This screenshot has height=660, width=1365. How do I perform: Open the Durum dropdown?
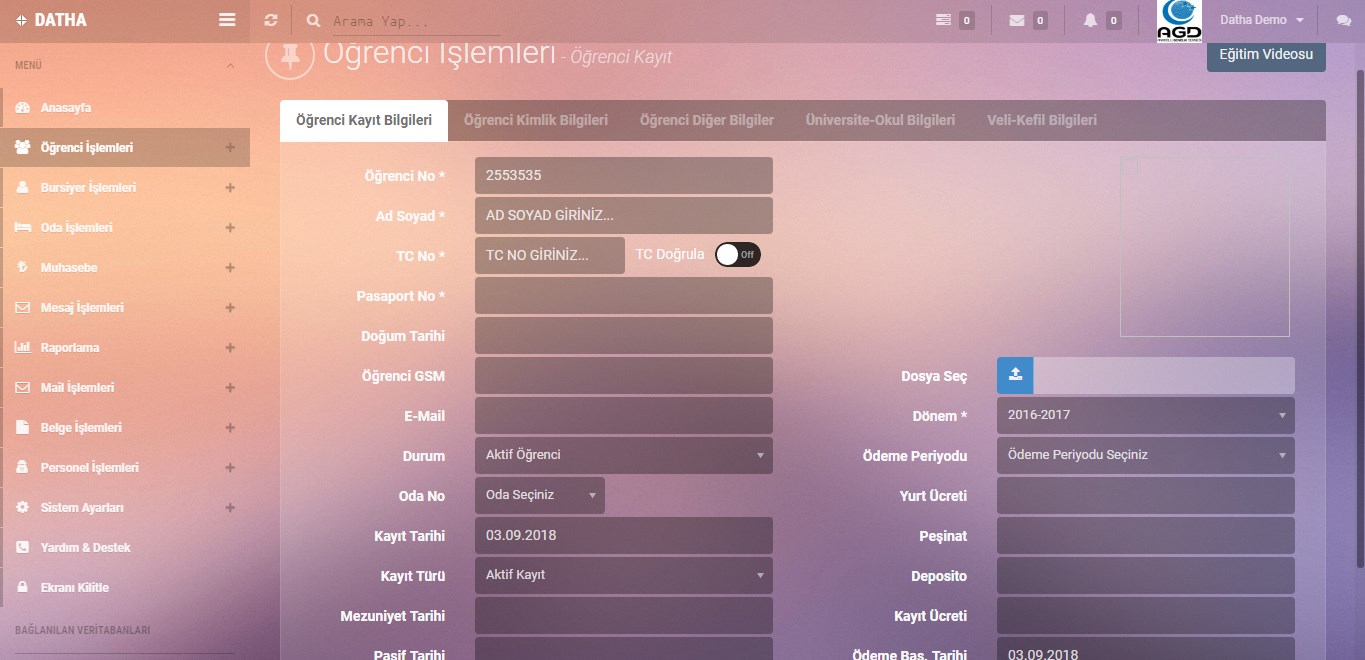623,455
